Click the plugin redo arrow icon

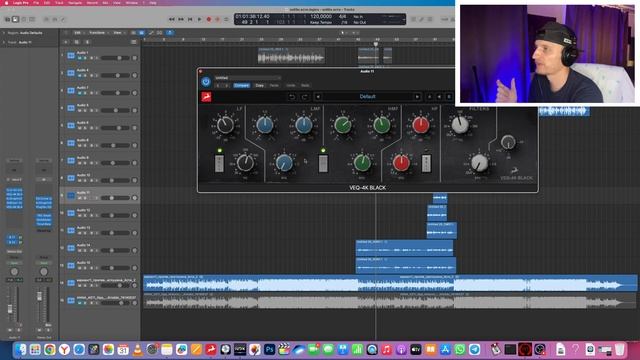pyautogui.click(x=304, y=97)
